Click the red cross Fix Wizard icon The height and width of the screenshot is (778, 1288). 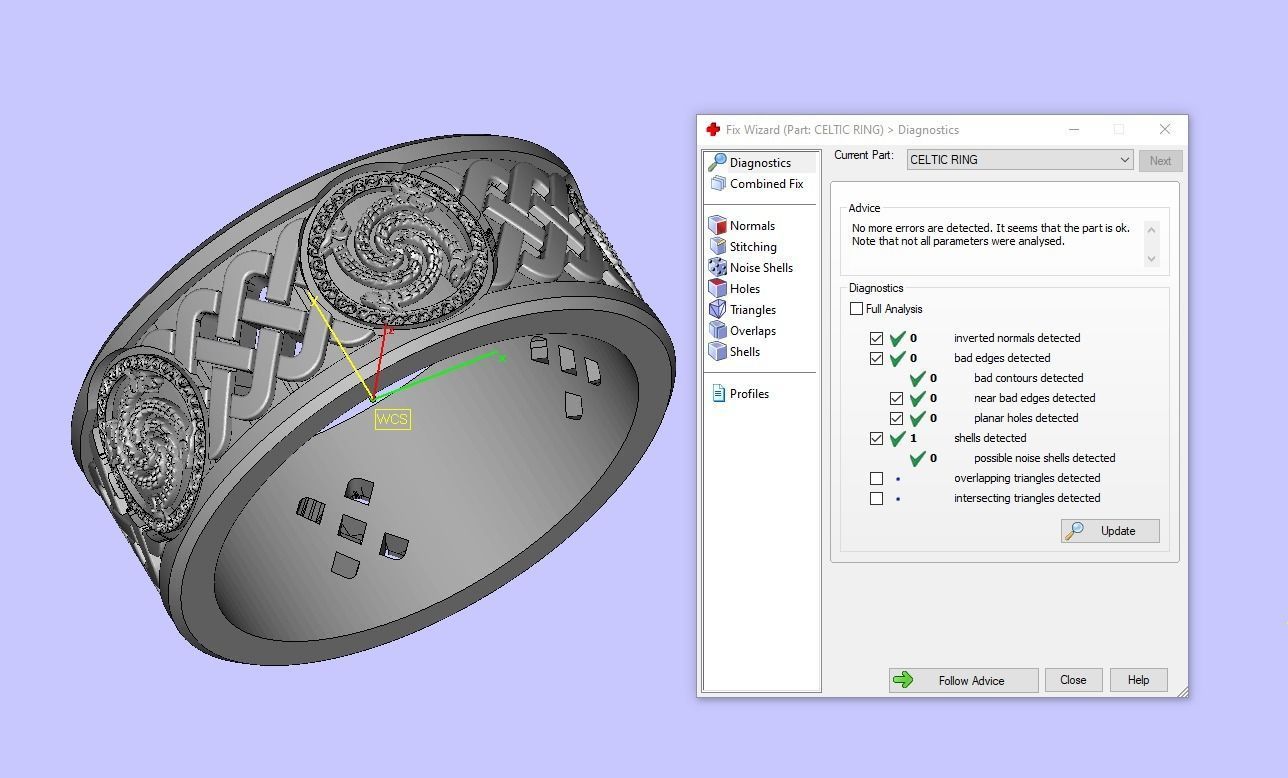(713, 129)
